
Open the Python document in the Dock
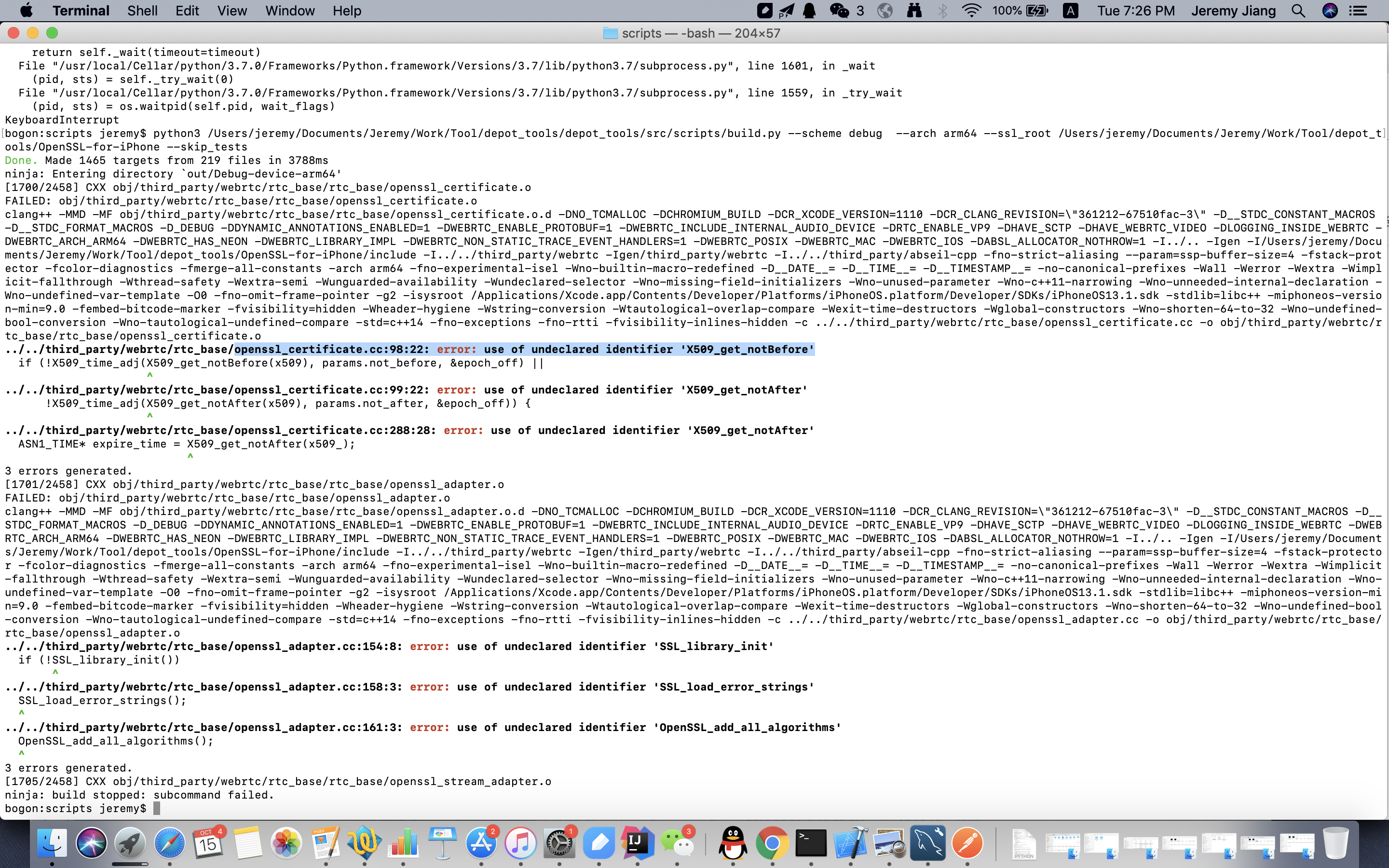pos(1024,844)
